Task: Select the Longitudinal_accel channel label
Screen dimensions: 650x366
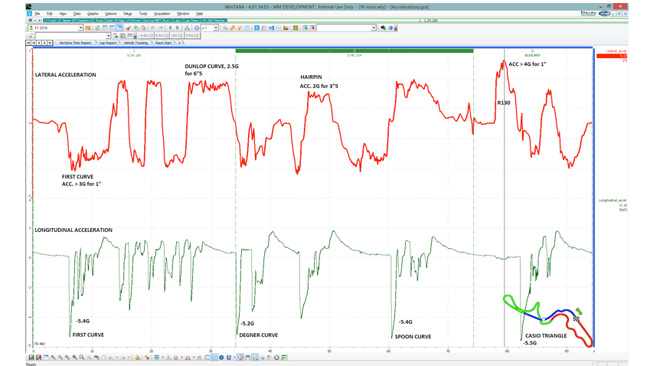Action: (613, 201)
